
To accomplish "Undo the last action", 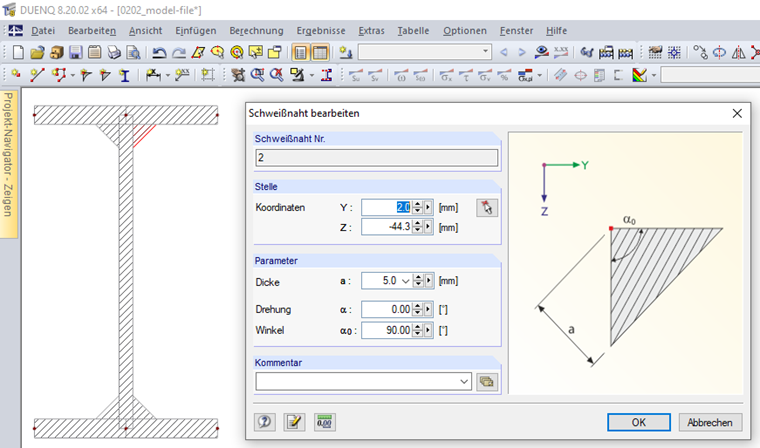I will [159, 52].
